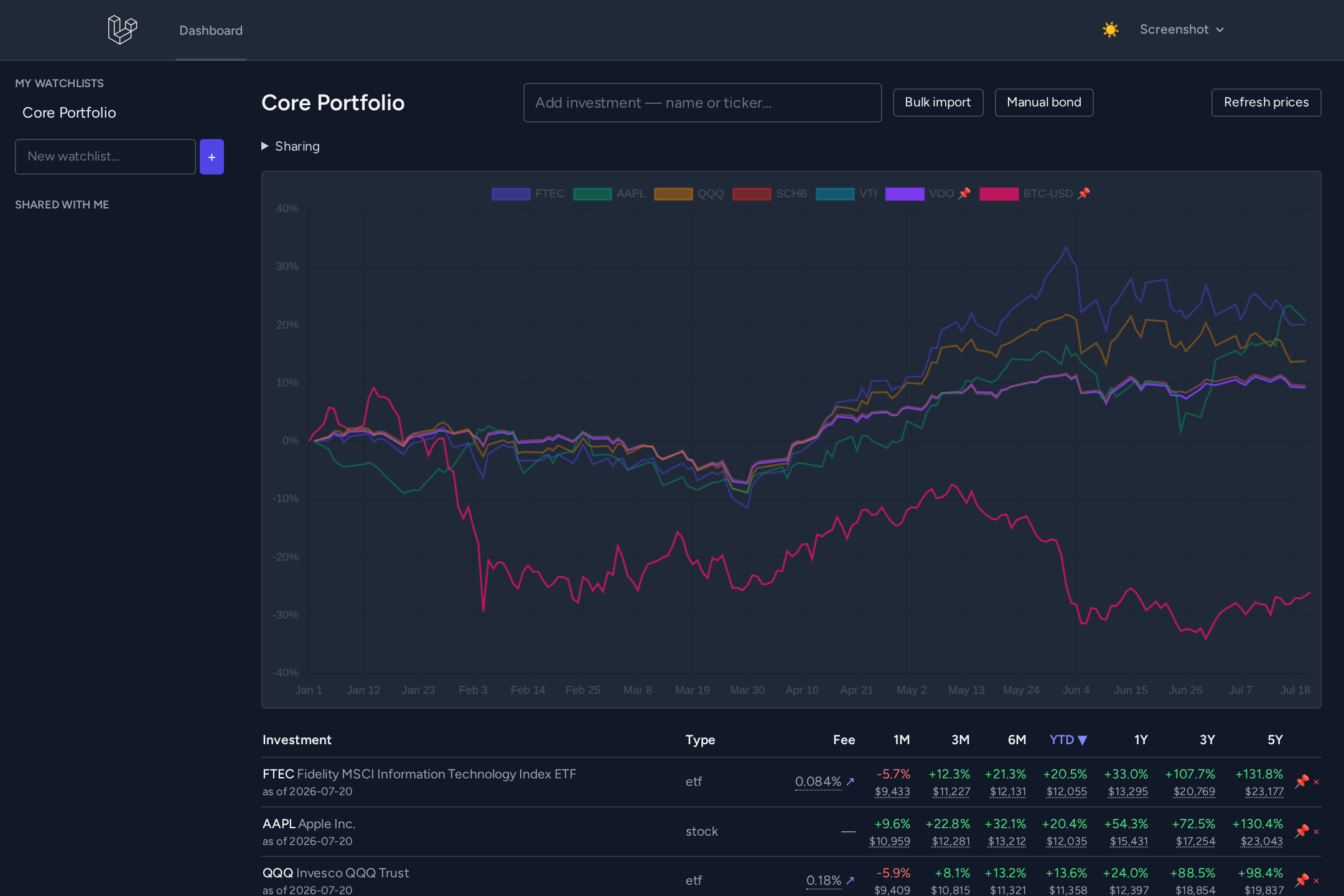Sort table by Type column
The width and height of the screenshot is (1344, 896).
(x=700, y=740)
